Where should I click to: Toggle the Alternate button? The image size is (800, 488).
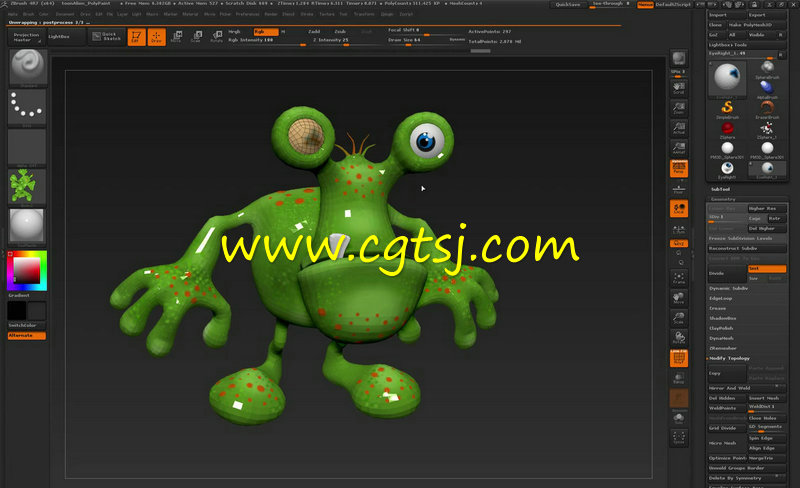(27, 335)
